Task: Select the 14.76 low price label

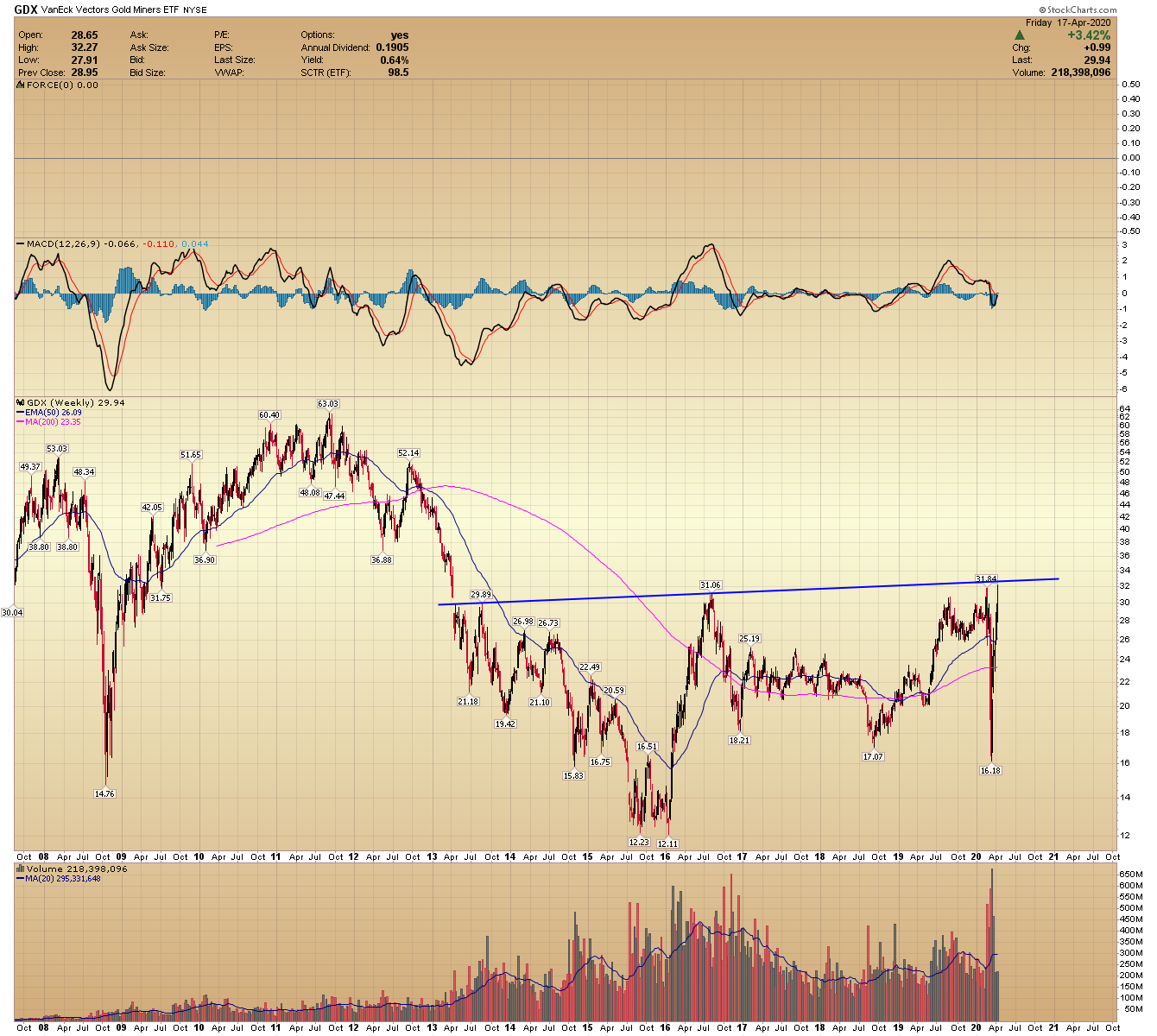Action: click(104, 793)
